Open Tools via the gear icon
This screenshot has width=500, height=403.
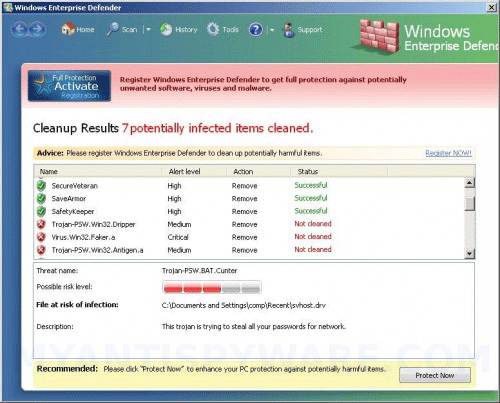click(x=213, y=29)
